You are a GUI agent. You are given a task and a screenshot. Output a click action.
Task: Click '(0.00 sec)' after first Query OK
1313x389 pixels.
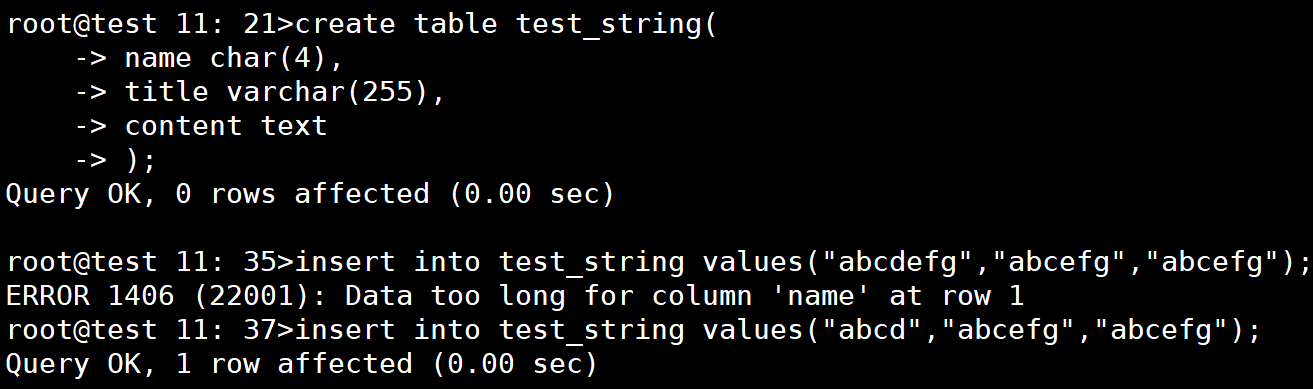coord(531,194)
